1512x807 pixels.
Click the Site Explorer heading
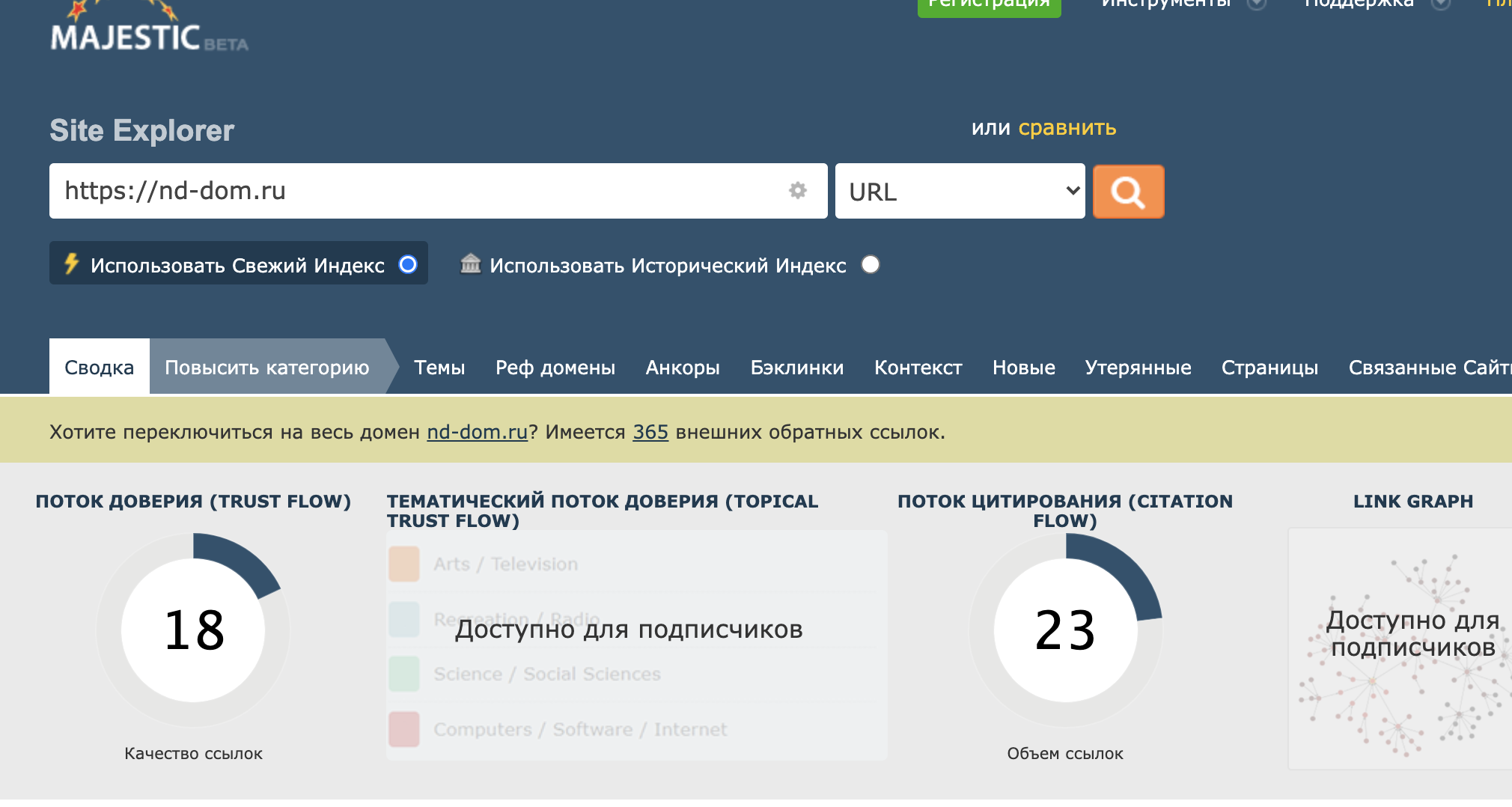(142, 130)
